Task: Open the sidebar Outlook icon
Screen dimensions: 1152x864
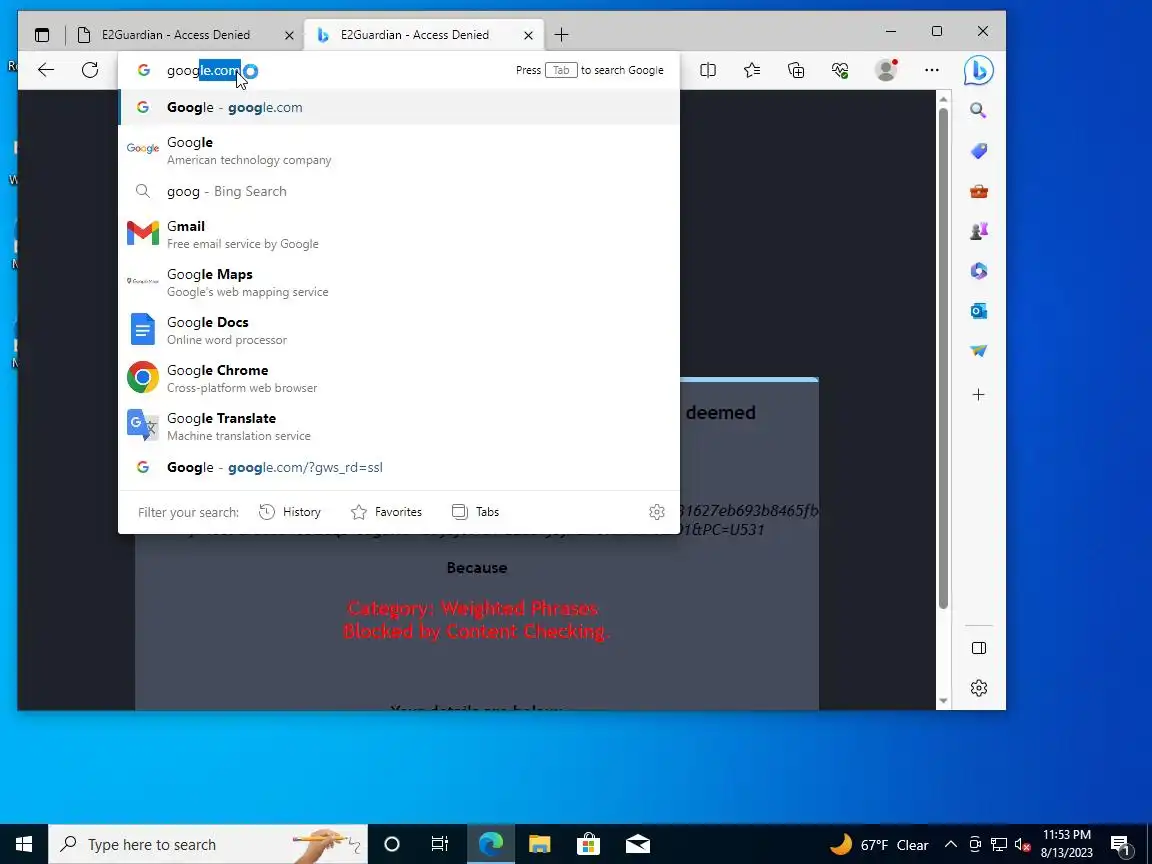Action: pos(978,311)
